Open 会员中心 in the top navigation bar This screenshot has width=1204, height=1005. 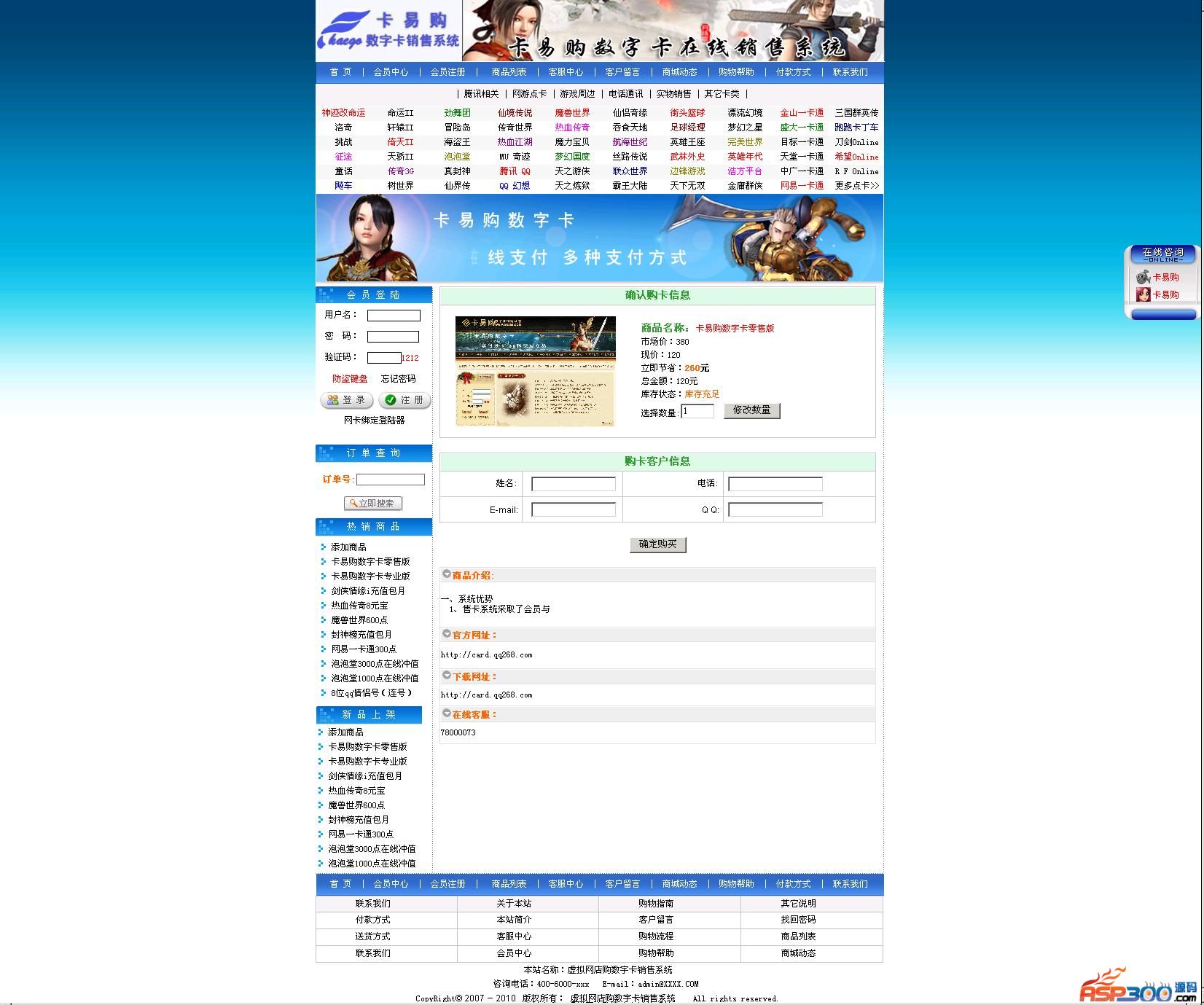391,72
